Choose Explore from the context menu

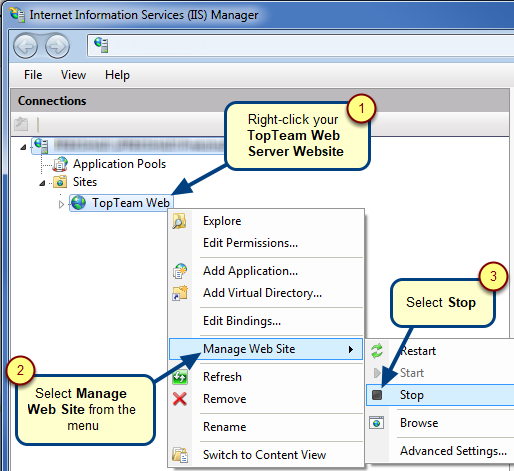(266, 221)
